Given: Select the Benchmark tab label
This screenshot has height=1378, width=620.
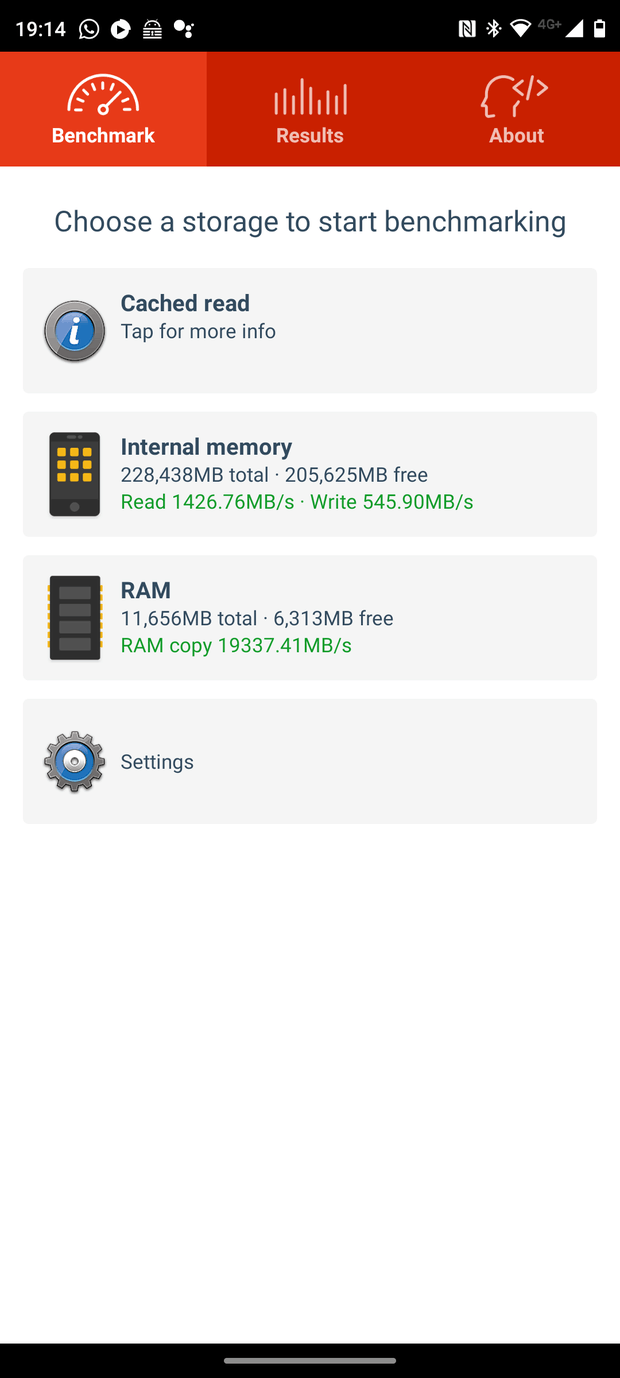Looking at the screenshot, I should point(103,136).
